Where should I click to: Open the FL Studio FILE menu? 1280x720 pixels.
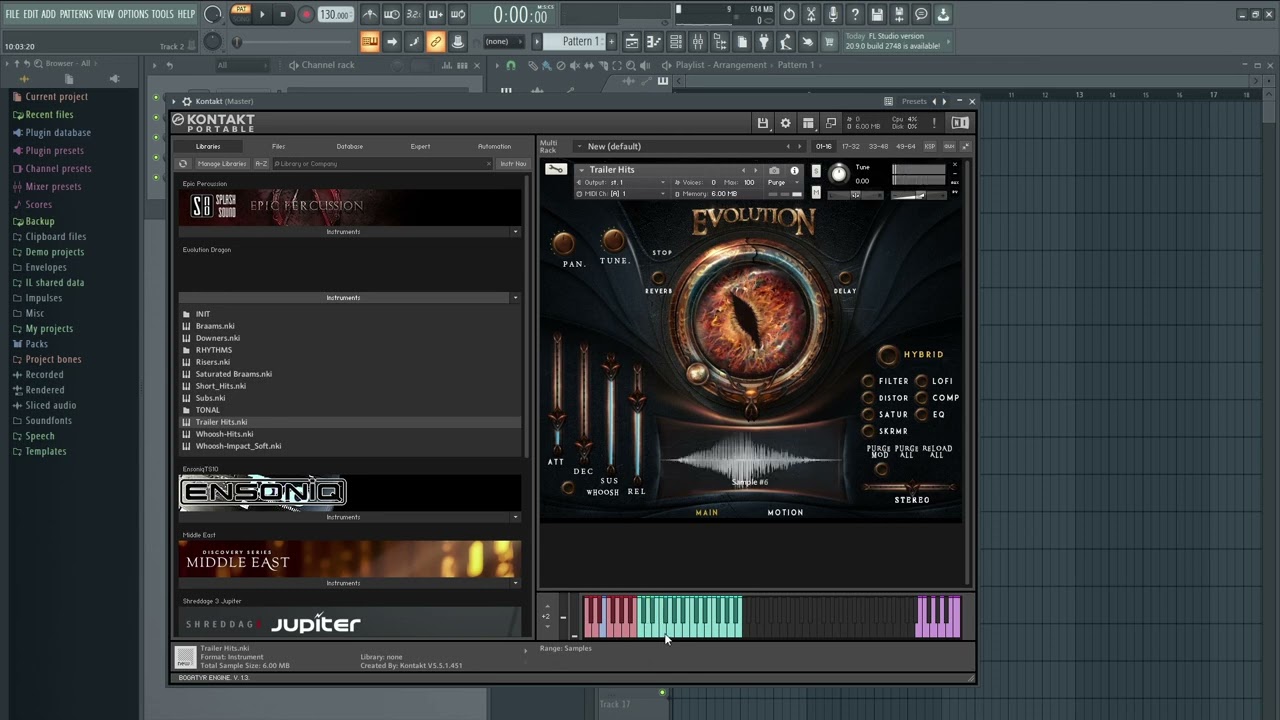[x=12, y=14]
